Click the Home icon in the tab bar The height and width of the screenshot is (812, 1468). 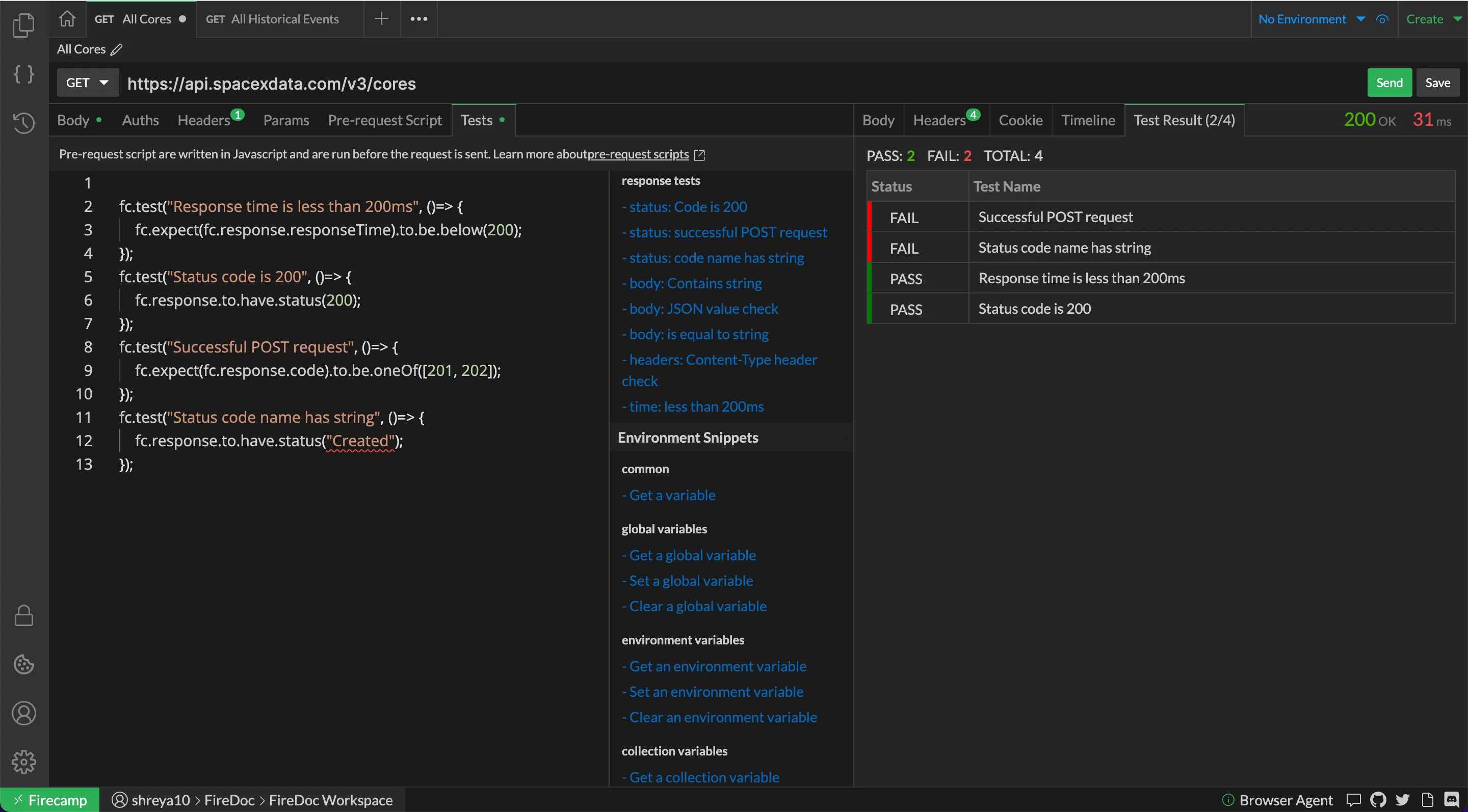pos(67,19)
